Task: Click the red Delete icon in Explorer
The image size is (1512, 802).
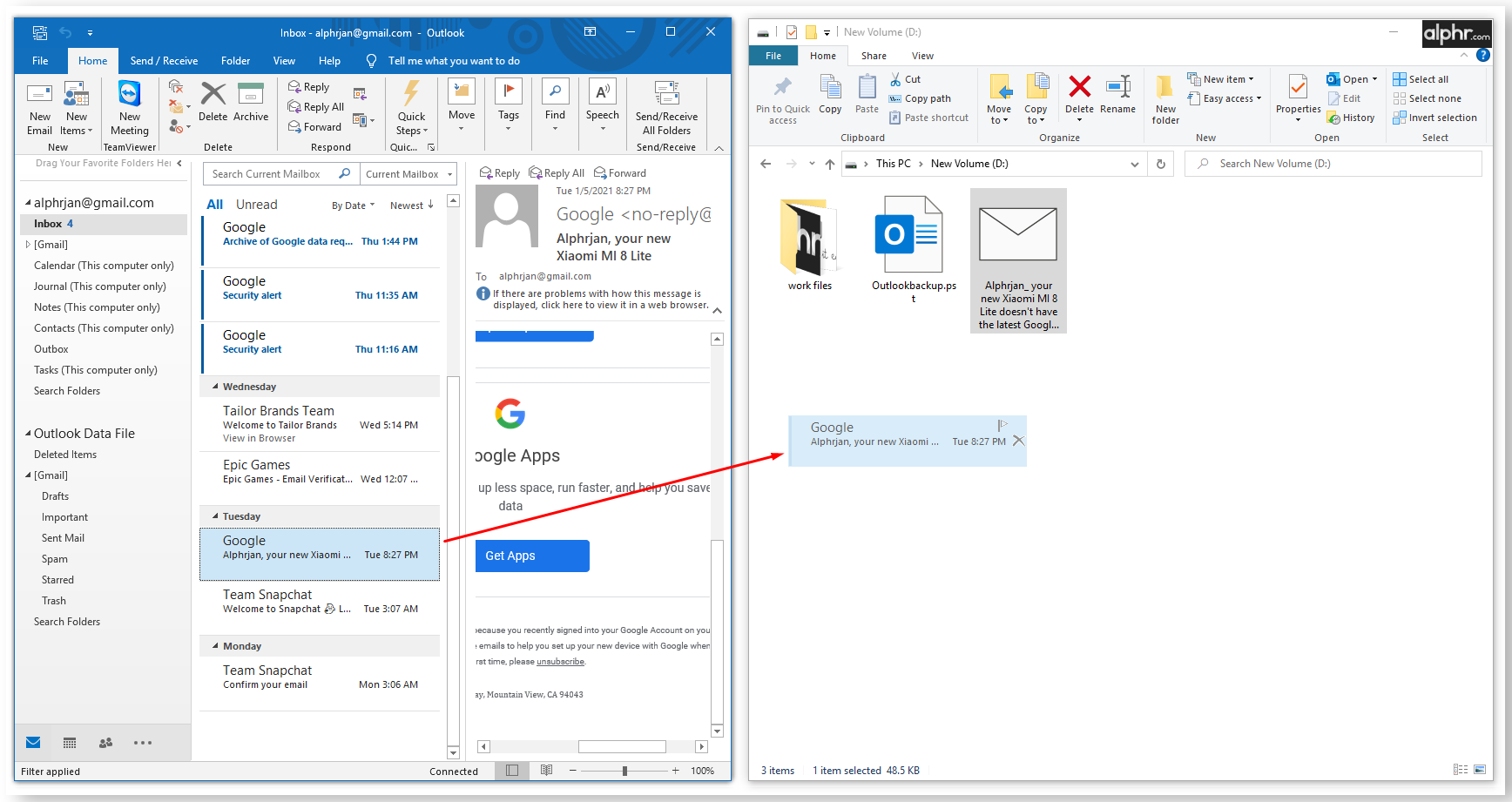Action: point(1079,95)
